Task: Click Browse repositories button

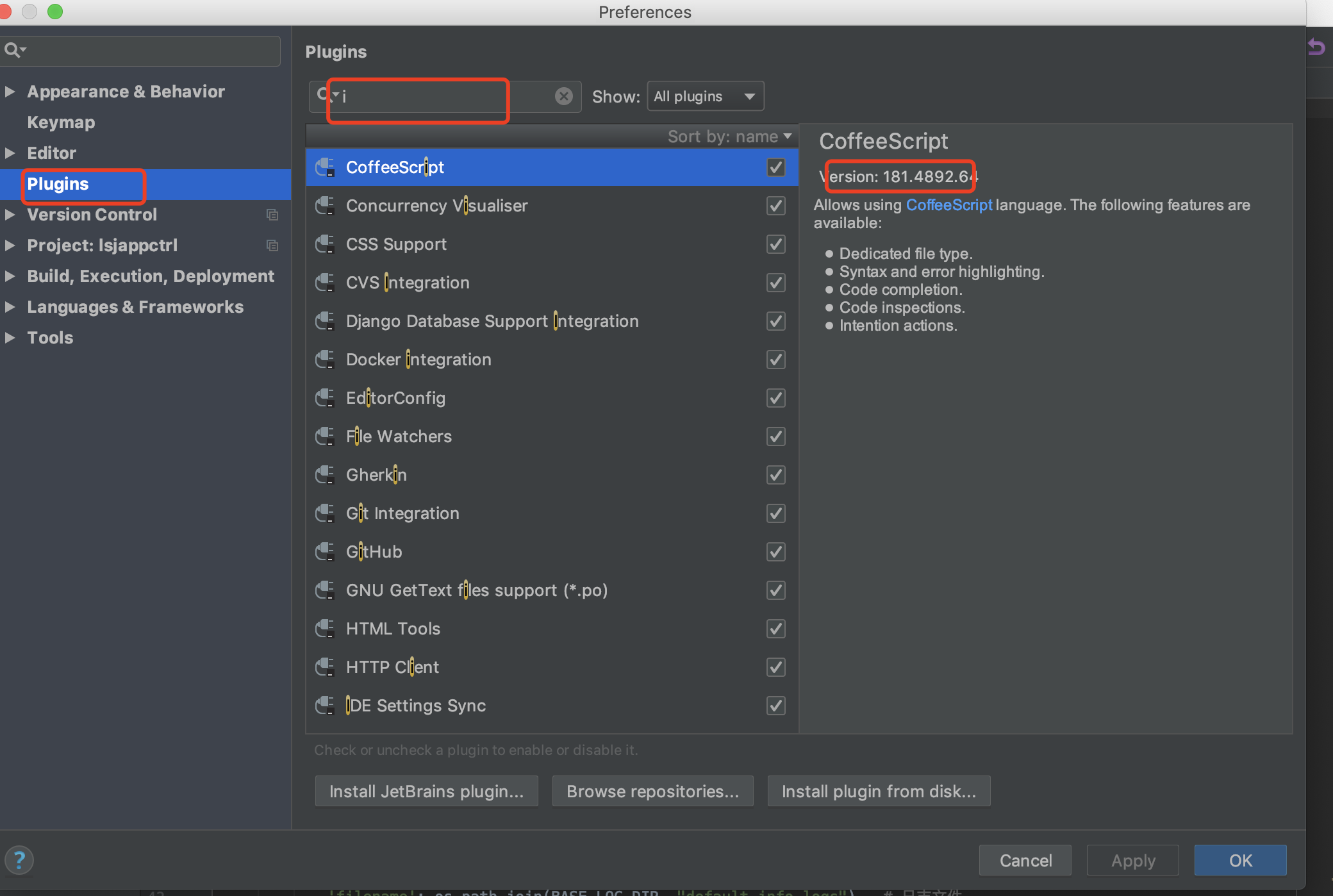Action: pyautogui.click(x=652, y=792)
